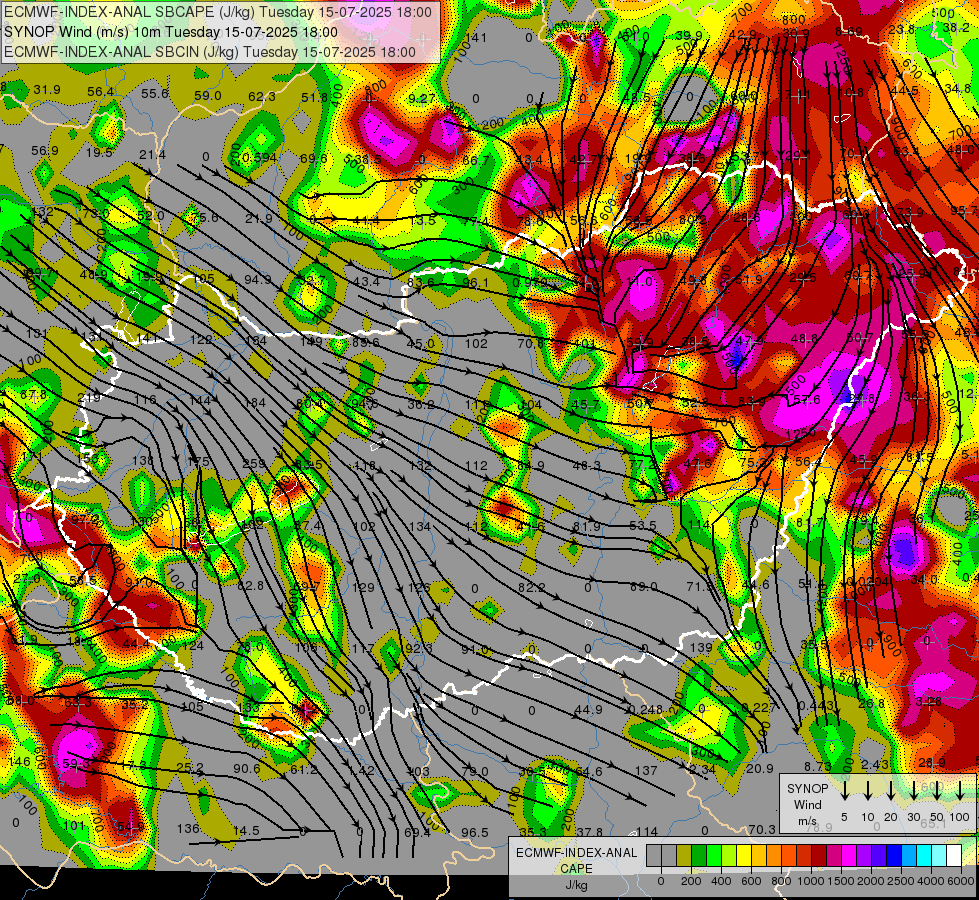Pick the white swatch ending CAPE legend

tap(955, 855)
